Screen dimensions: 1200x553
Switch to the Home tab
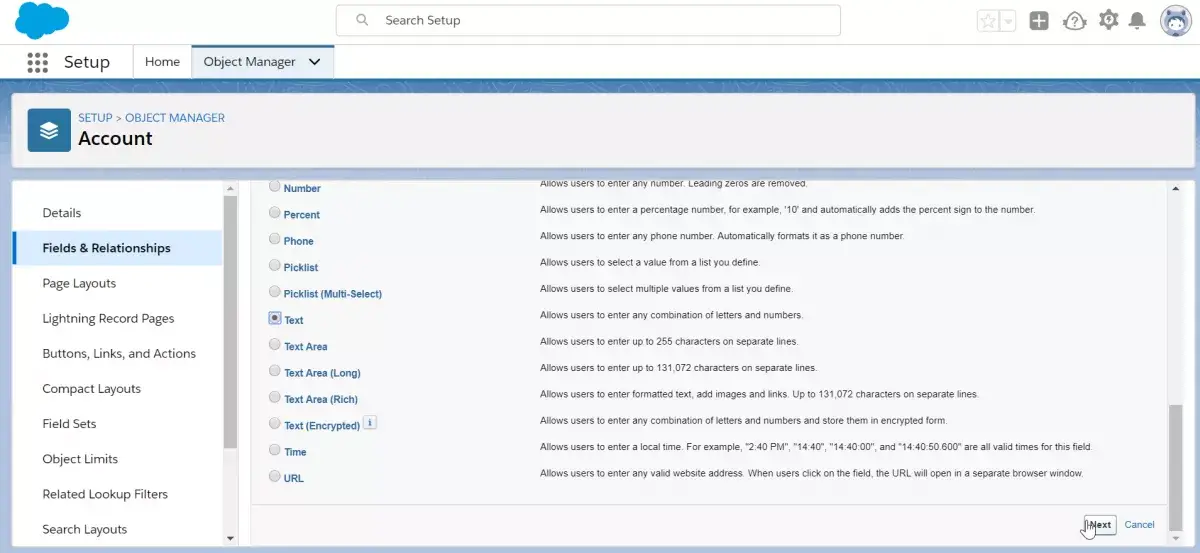point(162,62)
